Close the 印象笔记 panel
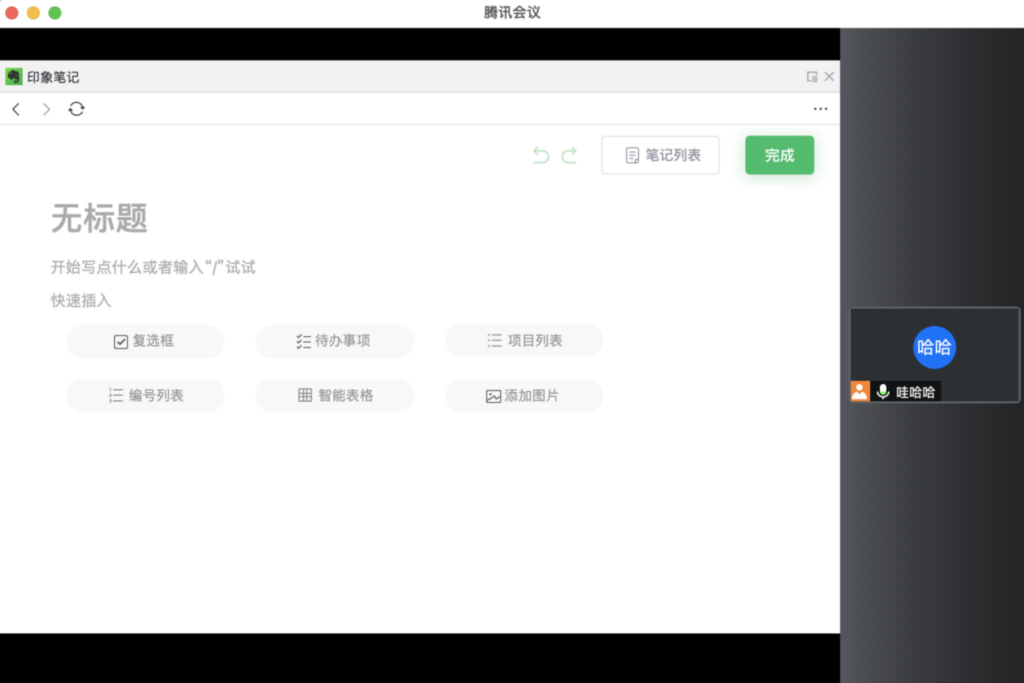 coord(829,77)
